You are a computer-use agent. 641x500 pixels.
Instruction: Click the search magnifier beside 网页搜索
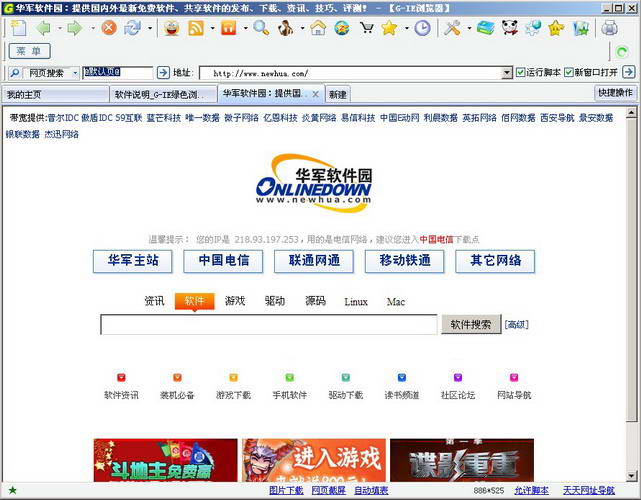click(15, 73)
